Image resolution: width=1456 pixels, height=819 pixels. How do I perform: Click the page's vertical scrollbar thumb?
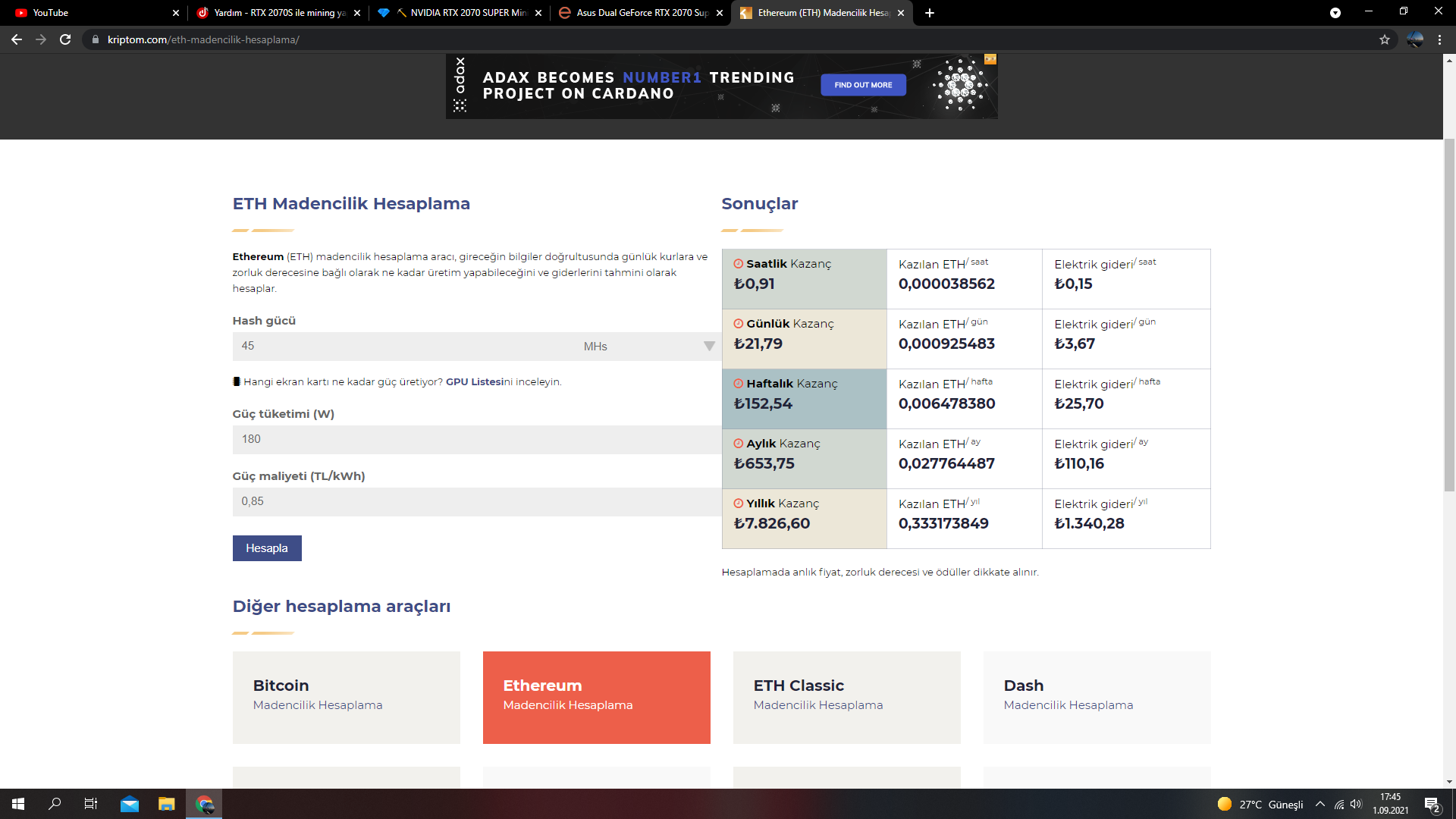pyautogui.click(x=1449, y=315)
